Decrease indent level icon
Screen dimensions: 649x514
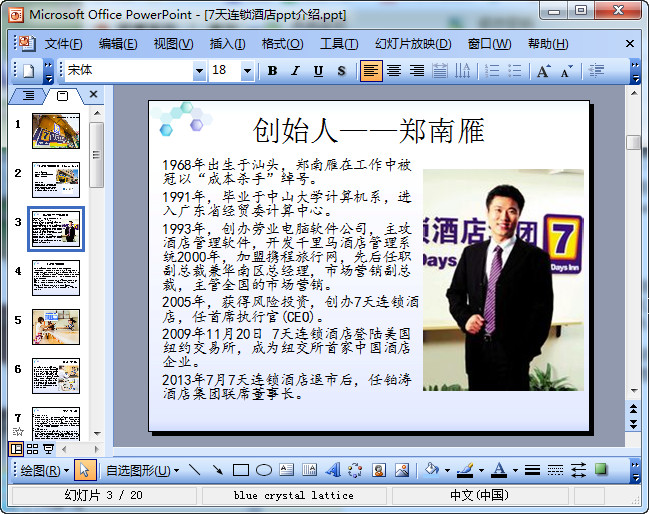pos(596,71)
